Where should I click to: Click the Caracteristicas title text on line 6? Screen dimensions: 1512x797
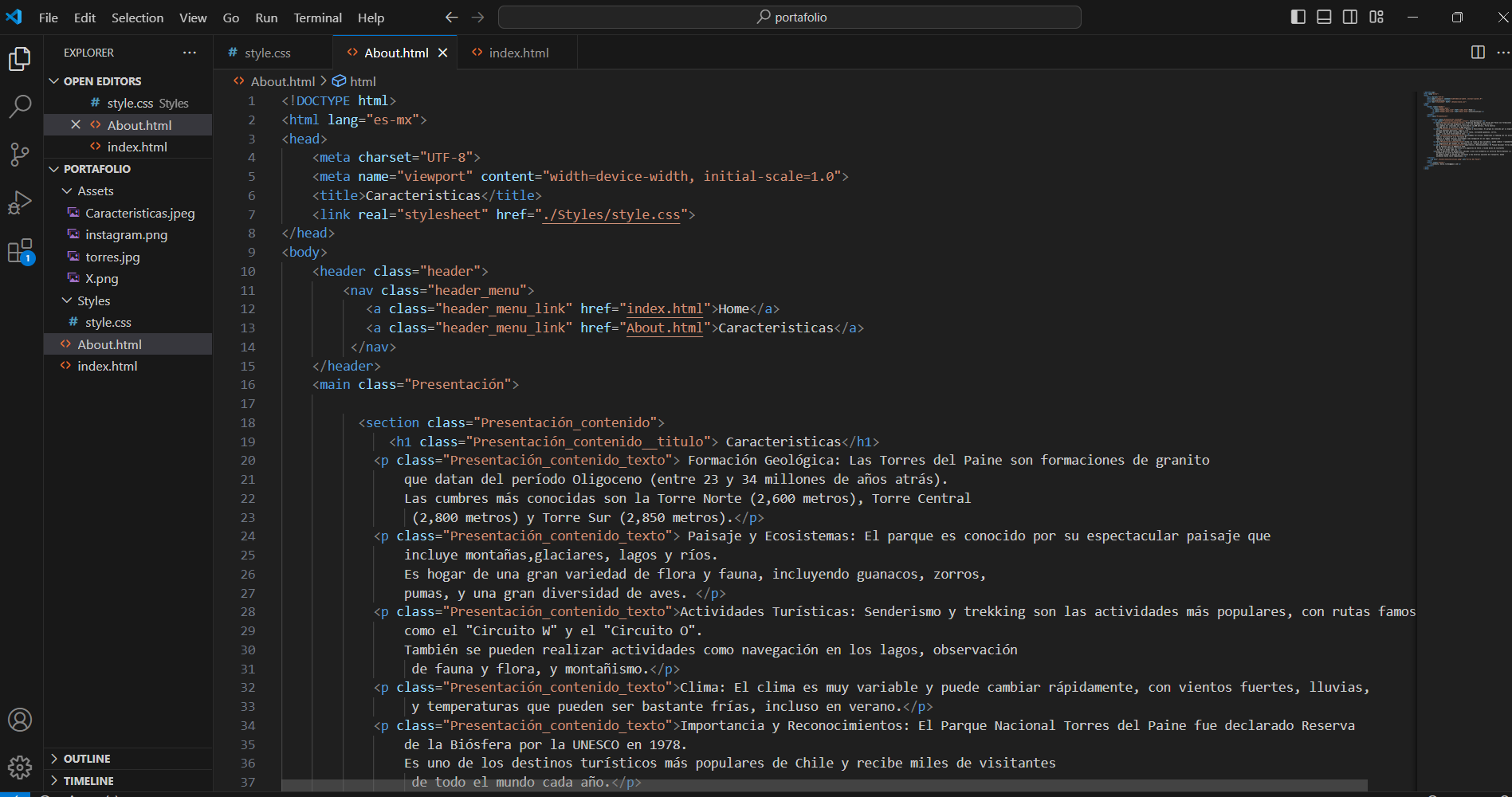click(423, 195)
